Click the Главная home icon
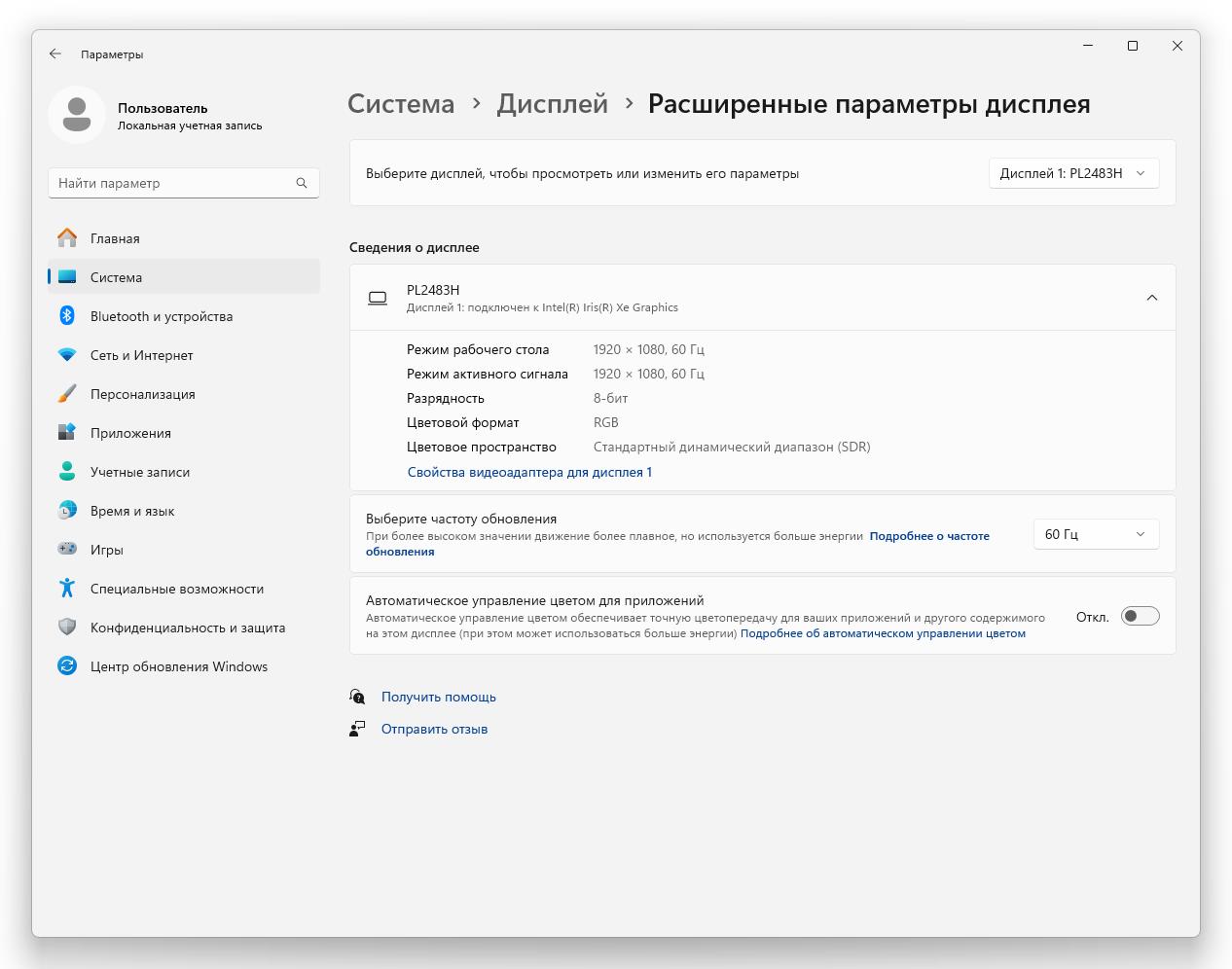The image size is (1232, 969). click(67, 237)
